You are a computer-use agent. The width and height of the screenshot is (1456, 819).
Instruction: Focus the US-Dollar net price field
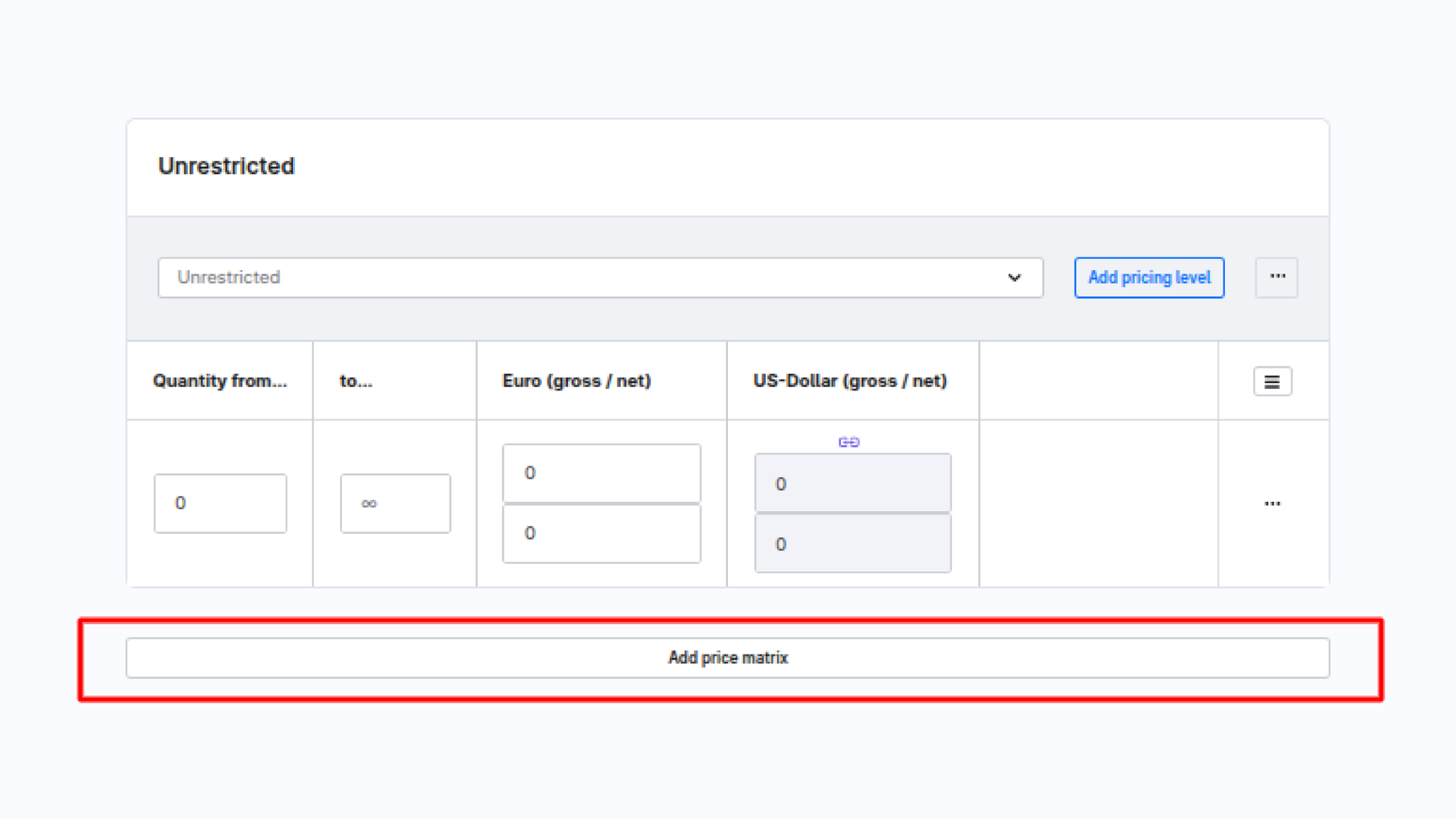[x=853, y=544]
